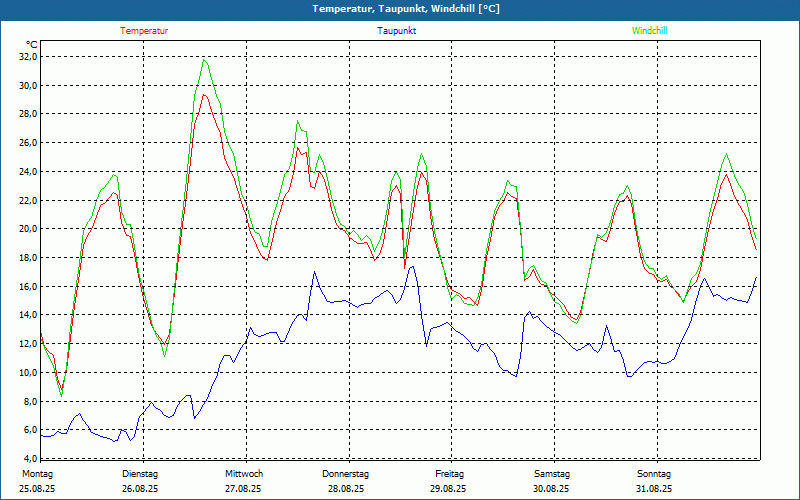
Task: Click the Dienstag day label
Action: 140,474
